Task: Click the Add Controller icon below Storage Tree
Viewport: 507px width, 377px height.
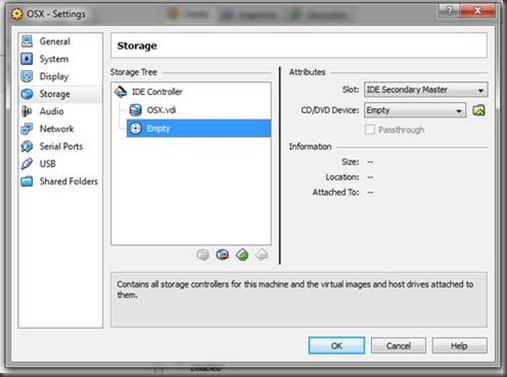Action: (x=203, y=255)
